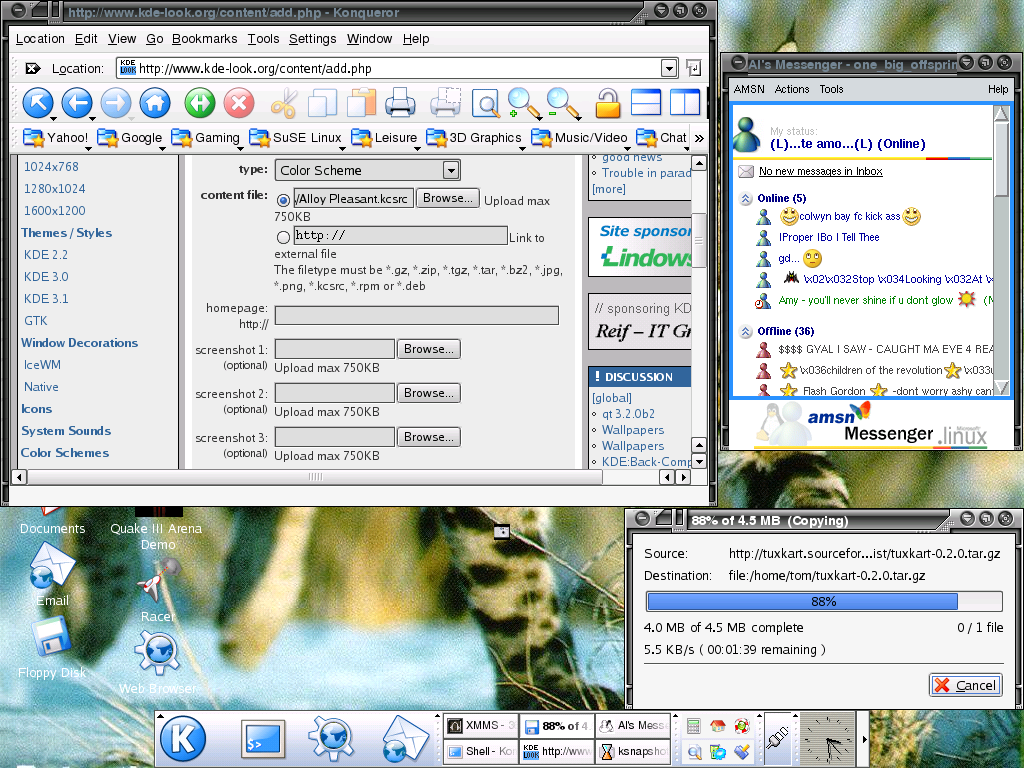Zoom out with the minus magnifier icon
The height and width of the screenshot is (768, 1024).
(x=563, y=103)
